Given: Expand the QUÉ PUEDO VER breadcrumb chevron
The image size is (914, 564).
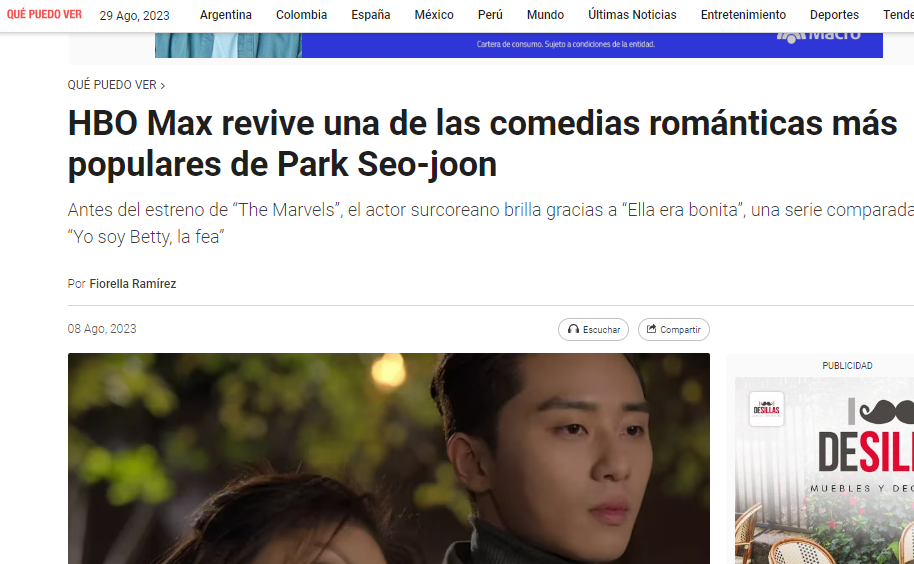Looking at the screenshot, I should click(x=163, y=86).
